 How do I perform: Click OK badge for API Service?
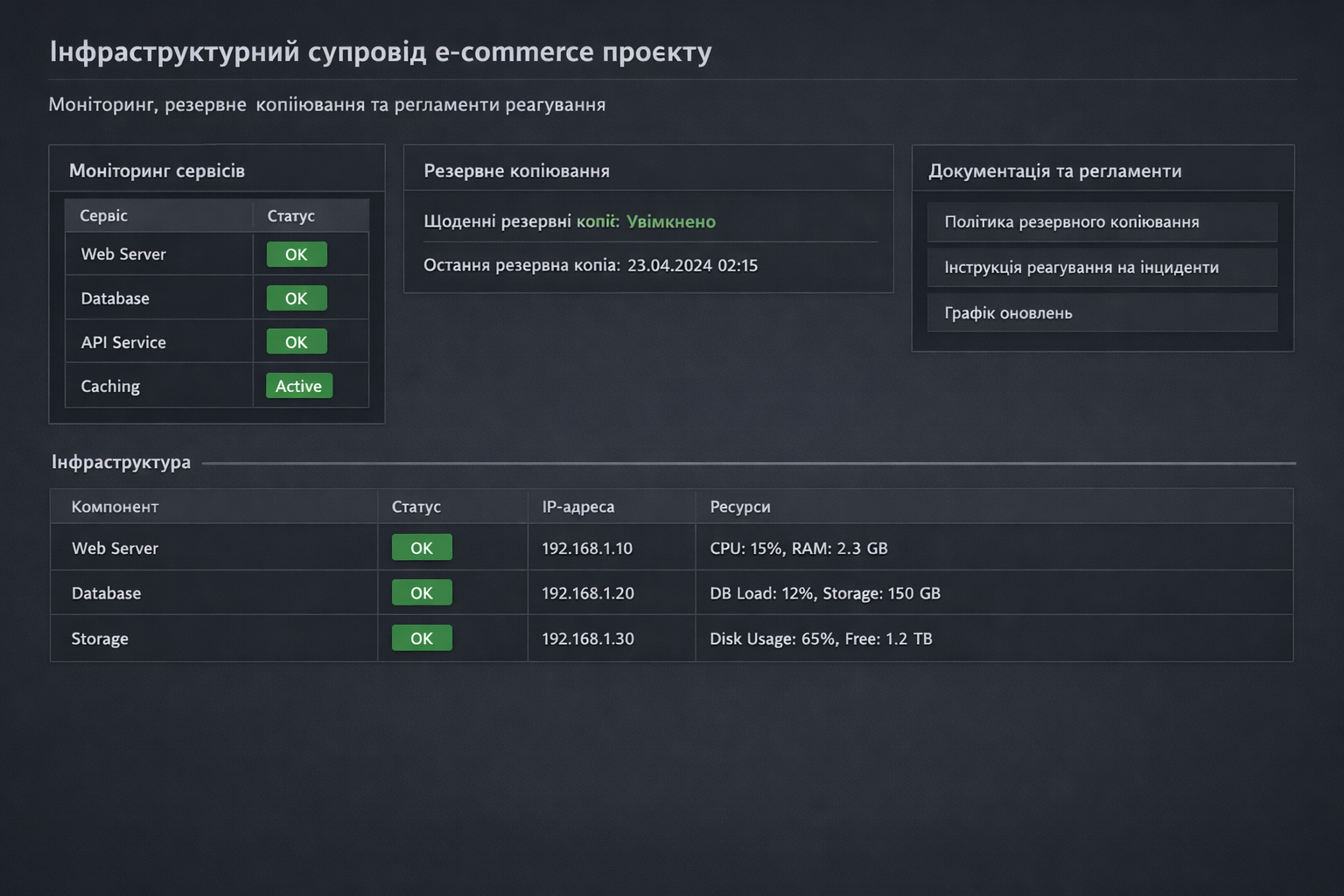coord(297,342)
